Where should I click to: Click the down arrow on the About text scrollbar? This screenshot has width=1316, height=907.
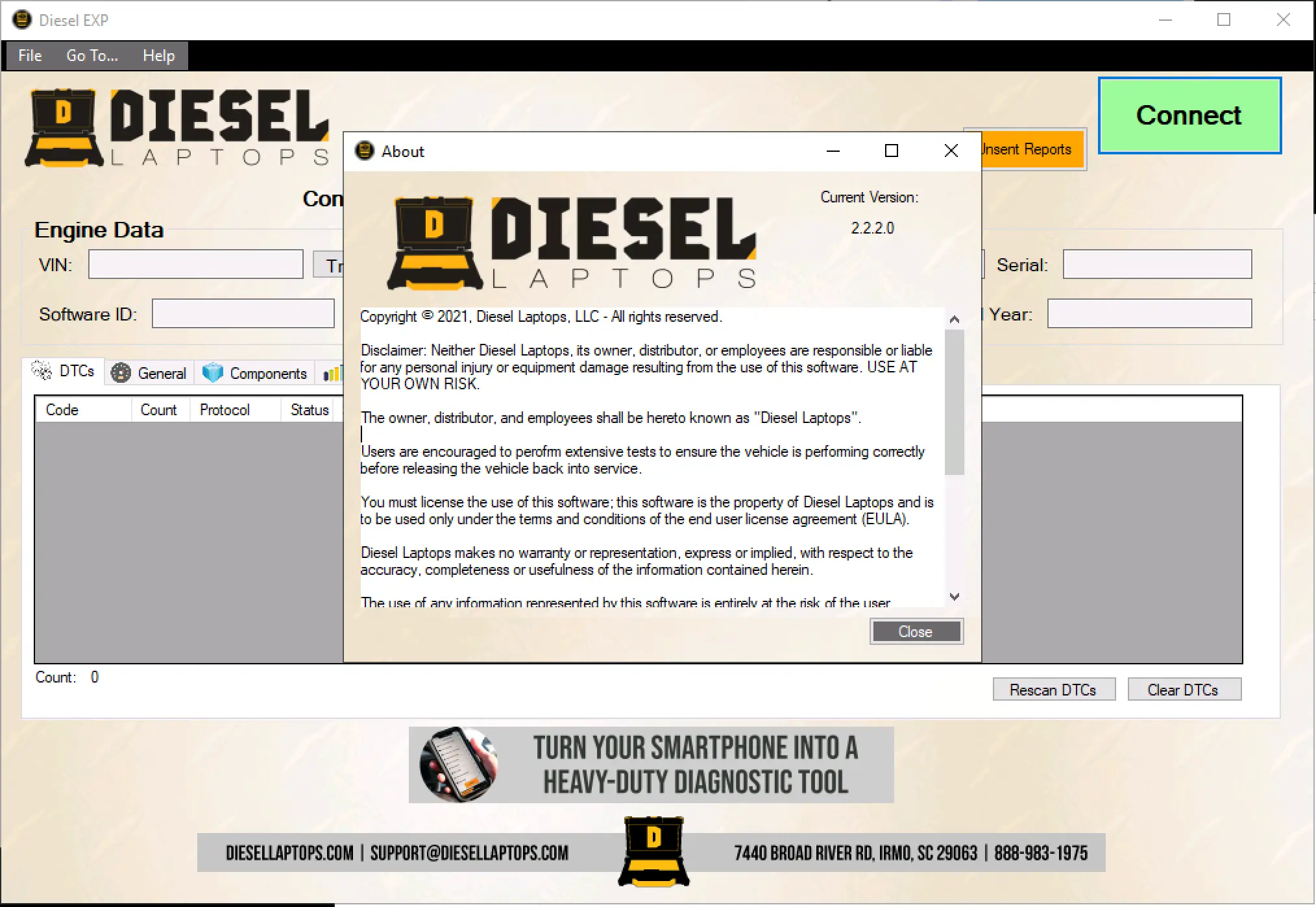954,596
